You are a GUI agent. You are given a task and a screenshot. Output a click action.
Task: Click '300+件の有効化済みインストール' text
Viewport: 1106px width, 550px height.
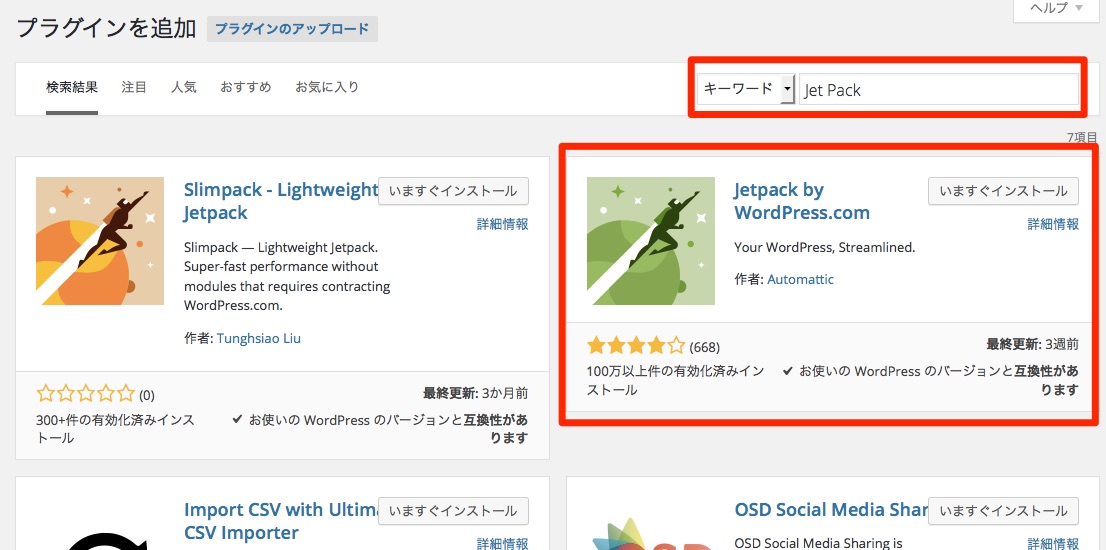click(x=115, y=429)
